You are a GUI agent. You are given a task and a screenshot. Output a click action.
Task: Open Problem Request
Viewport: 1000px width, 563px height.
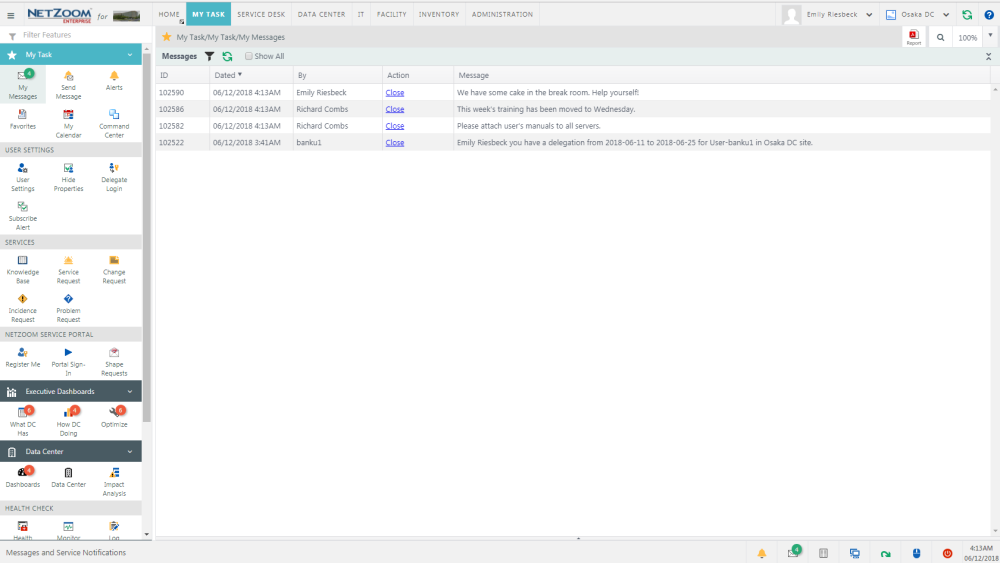(68, 308)
